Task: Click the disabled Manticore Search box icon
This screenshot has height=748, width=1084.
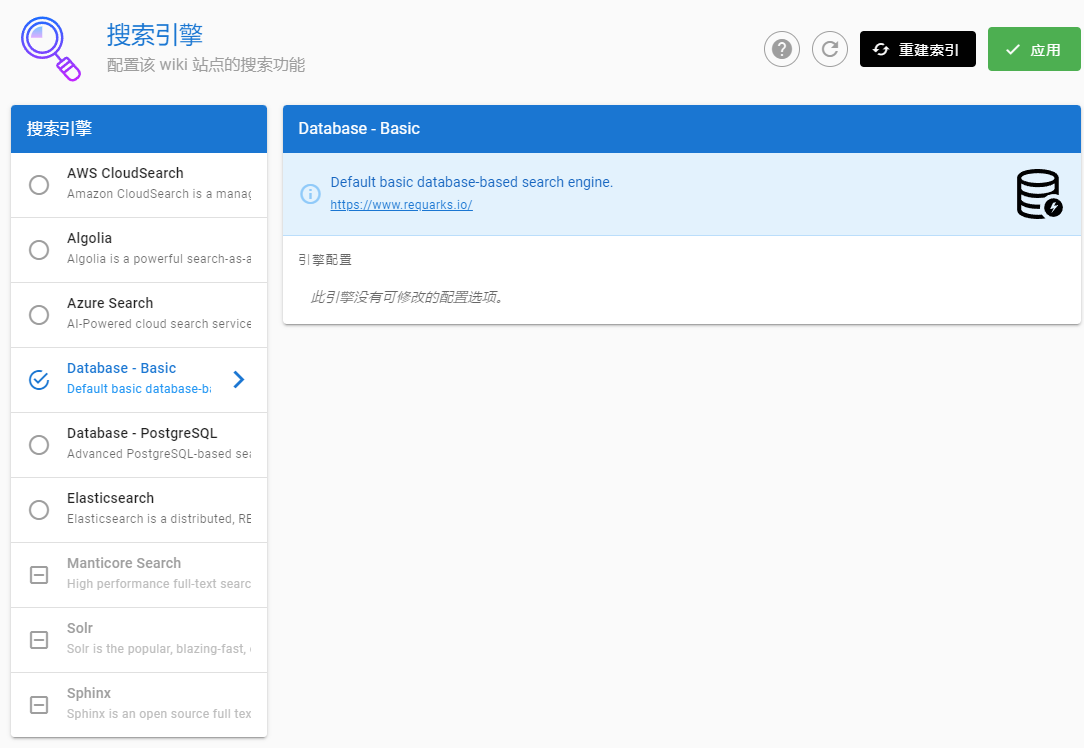Action: pos(39,575)
